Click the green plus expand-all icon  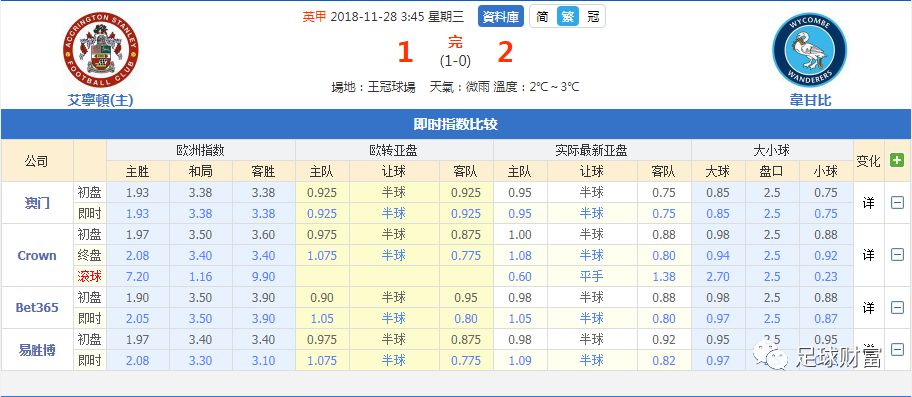point(897,160)
